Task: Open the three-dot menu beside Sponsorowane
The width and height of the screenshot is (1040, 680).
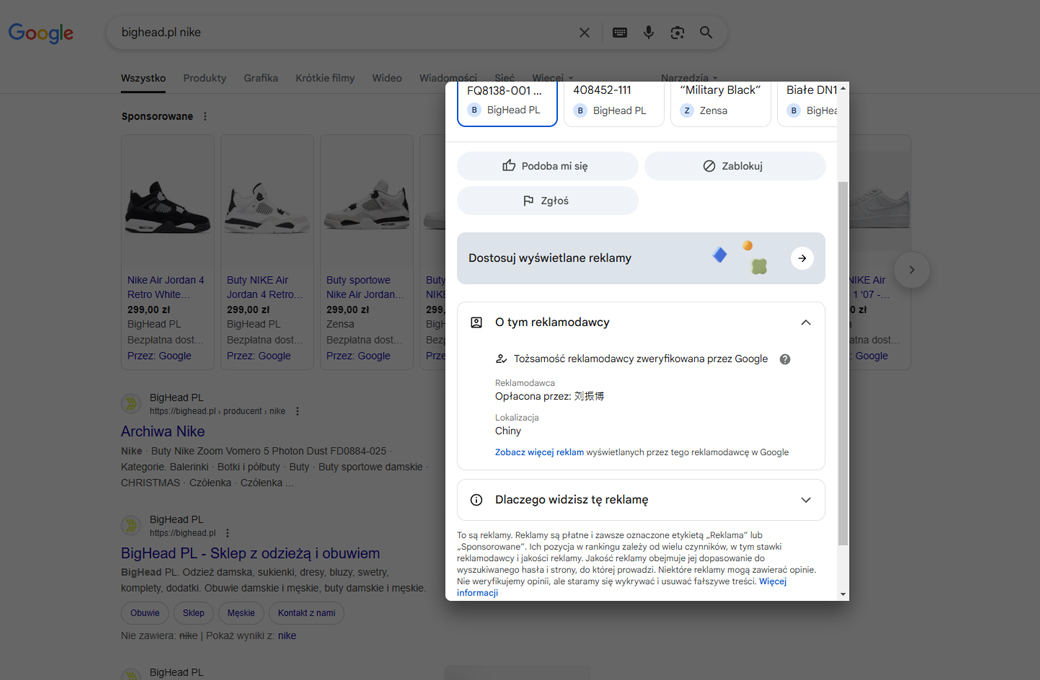Action: (205, 116)
